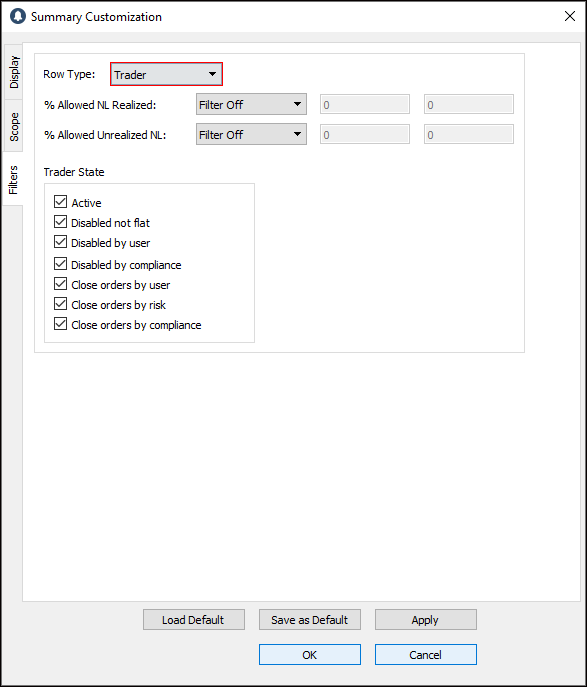587x687 pixels.
Task: Open the Row Type dropdown
Action: tap(166, 74)
